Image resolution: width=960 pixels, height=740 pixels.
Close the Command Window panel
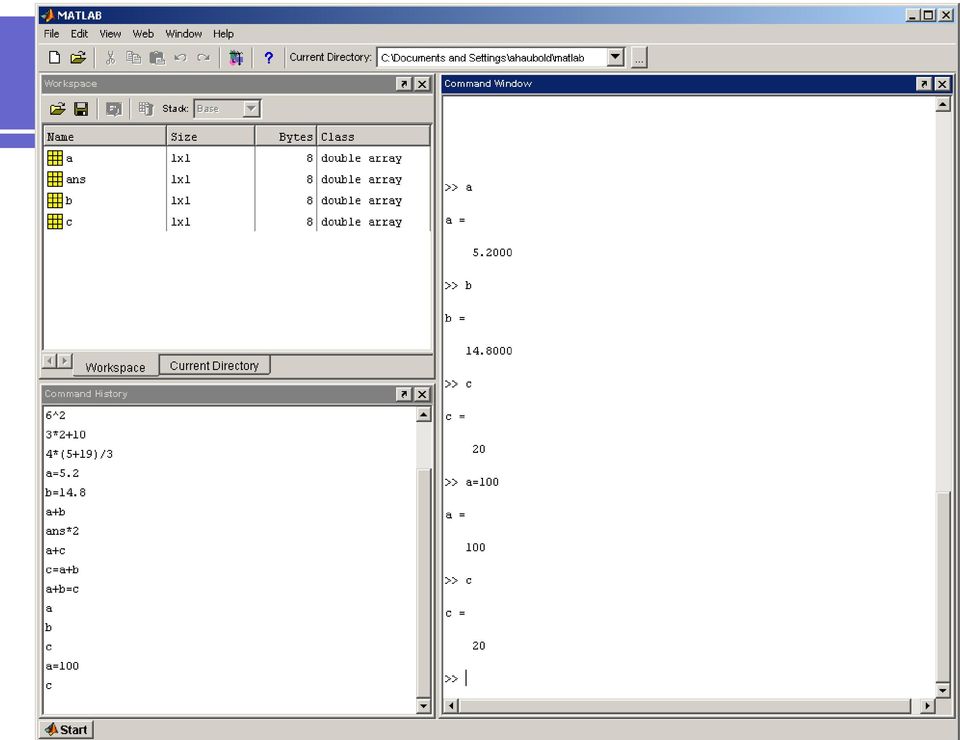coord(943,84)
